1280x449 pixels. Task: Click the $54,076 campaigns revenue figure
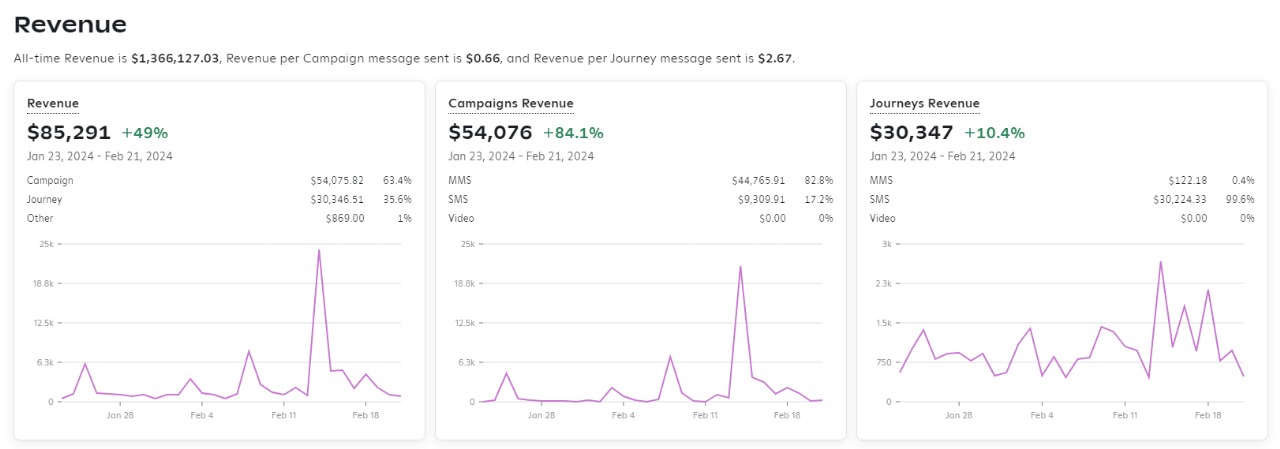click(490, 132)
